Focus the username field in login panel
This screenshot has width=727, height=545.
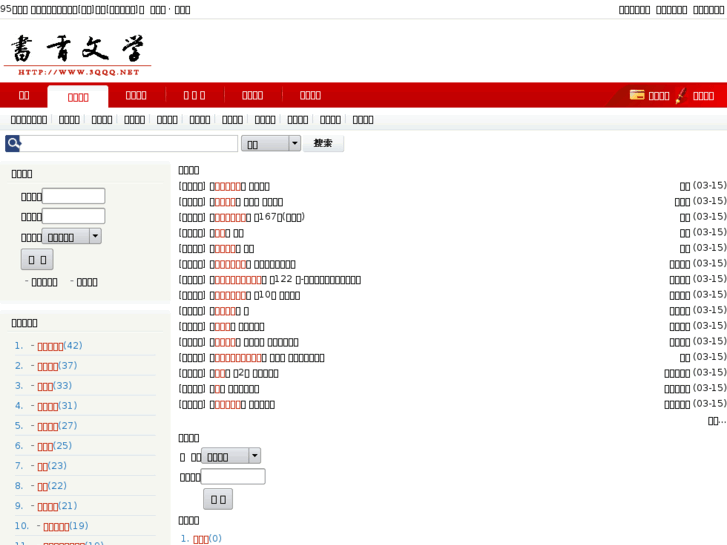coord(74,196)
